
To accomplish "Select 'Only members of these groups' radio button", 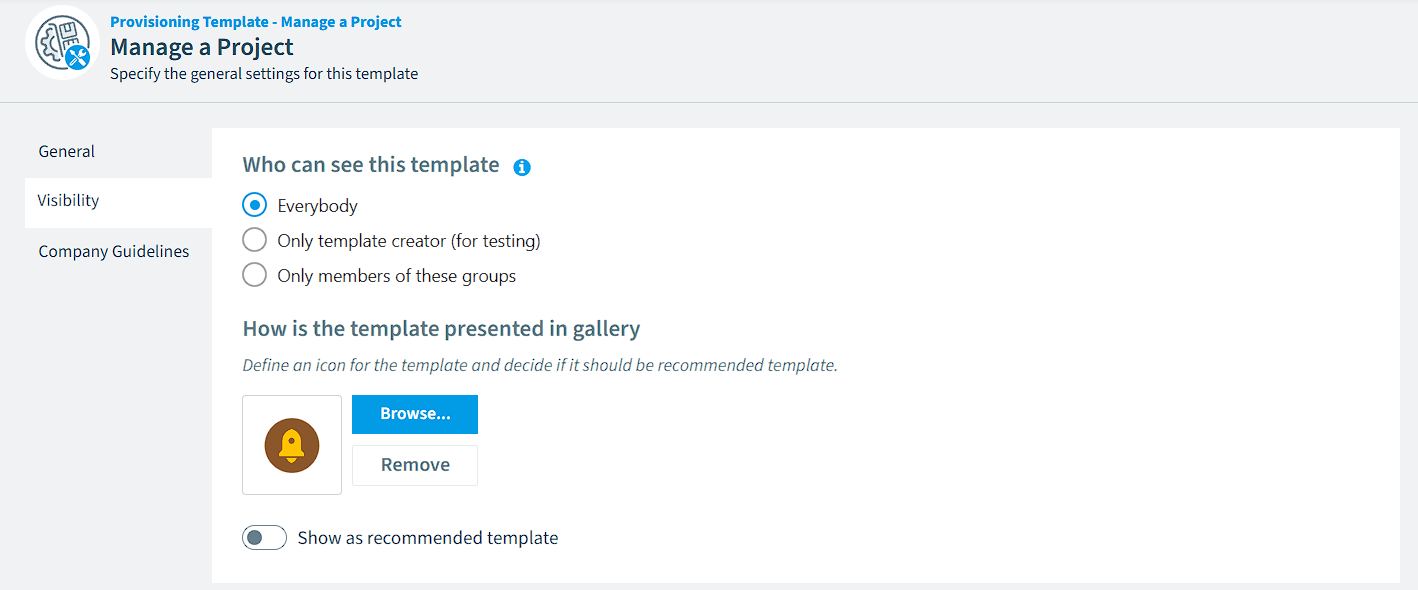I will click(x=255, y=275).
